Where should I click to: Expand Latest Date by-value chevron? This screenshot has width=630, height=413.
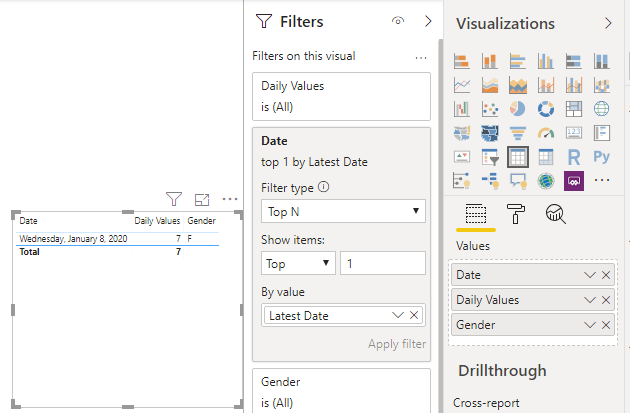[x=398, y=315]
